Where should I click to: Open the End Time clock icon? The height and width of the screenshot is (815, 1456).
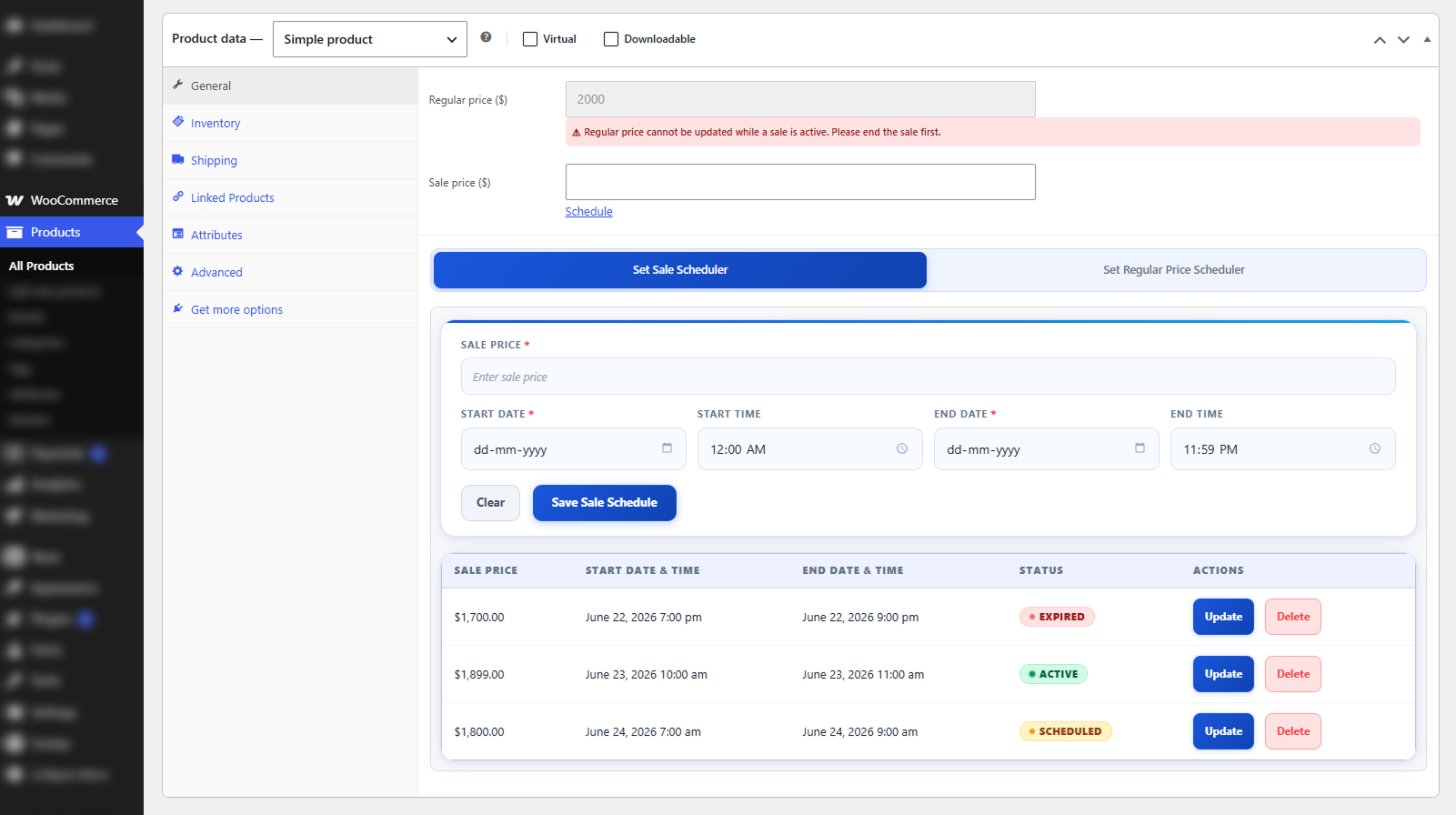pos(1375,448)
